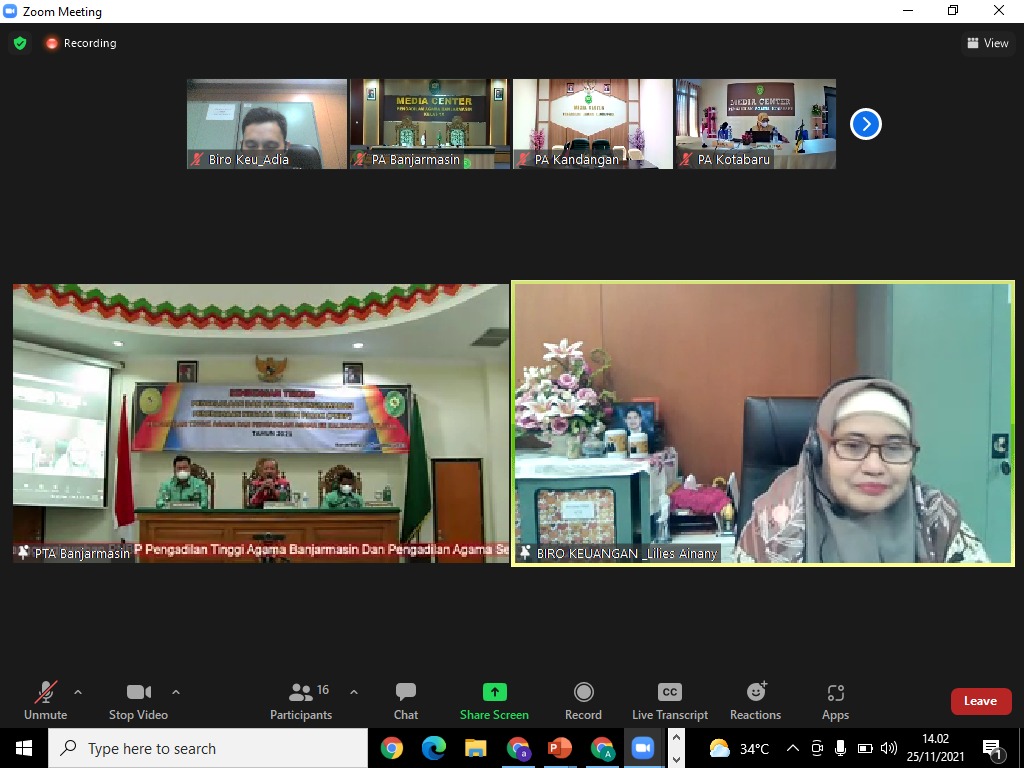Expand audio options arrow beside Unmute
Screen dimensions: 1024x768
tap(78, 692)
